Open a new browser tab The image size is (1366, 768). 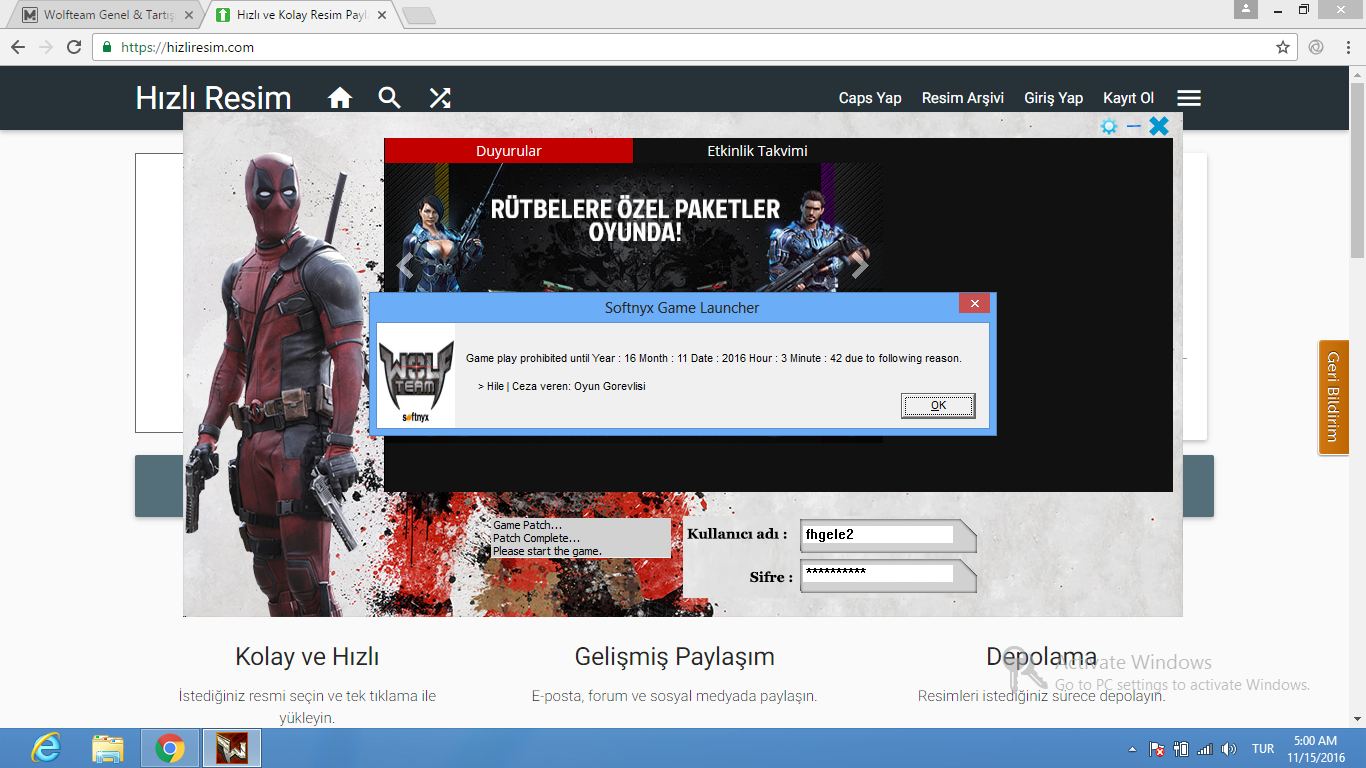point(418,15)
